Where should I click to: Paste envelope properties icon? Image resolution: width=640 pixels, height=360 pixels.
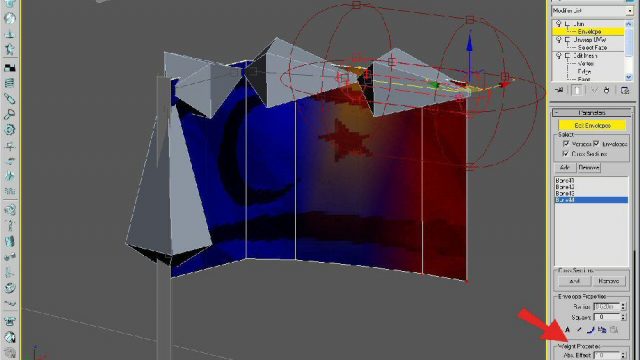coord(614,330)
